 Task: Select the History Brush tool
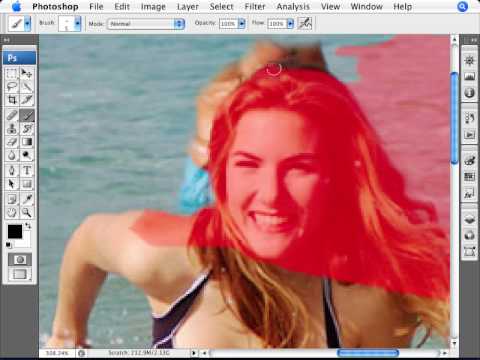coord(27,129)
